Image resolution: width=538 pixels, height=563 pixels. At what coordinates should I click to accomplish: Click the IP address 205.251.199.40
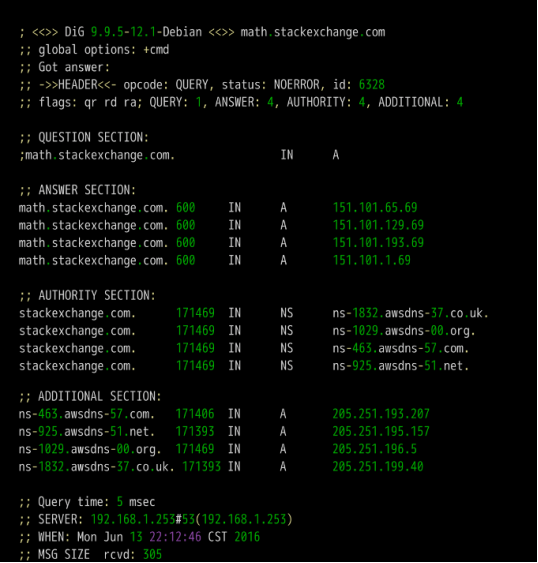[378, 467]
